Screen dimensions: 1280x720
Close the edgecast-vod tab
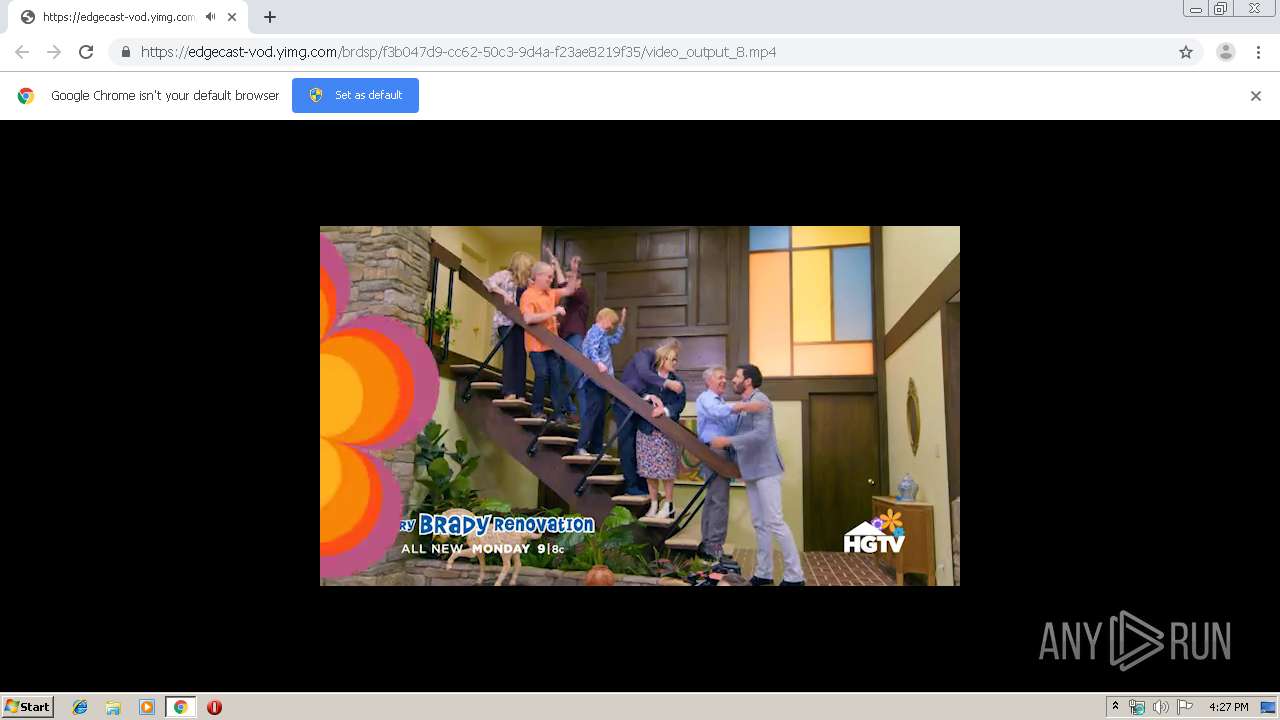(x=232, y=17)
